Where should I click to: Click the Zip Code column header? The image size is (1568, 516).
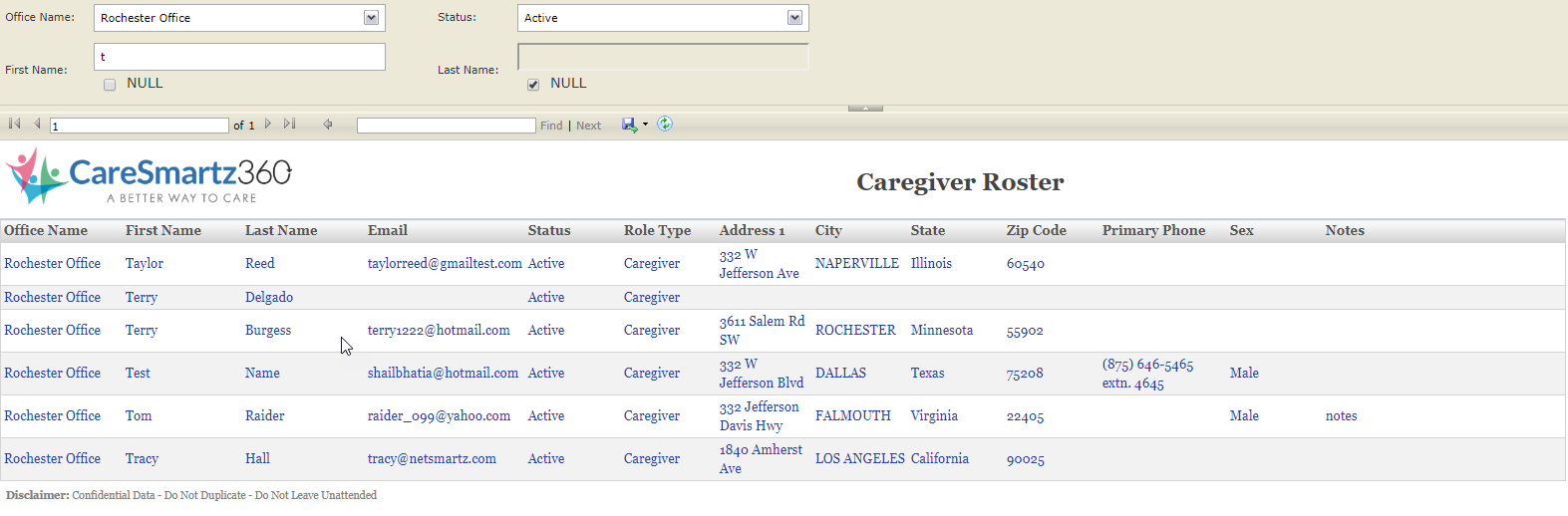click(1037, 230)
